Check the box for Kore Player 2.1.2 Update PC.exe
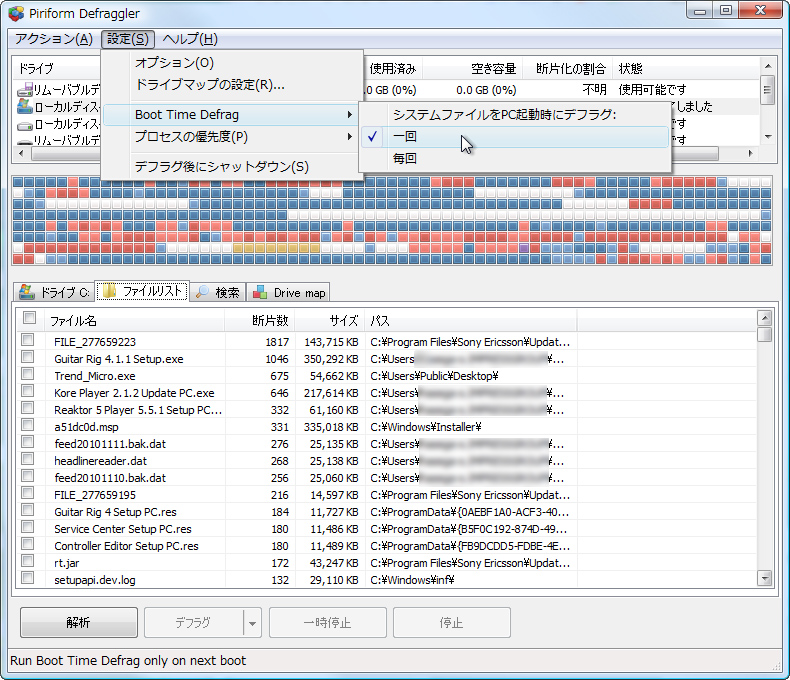Viewport: 790px width, 680px height. click(28, 391)
